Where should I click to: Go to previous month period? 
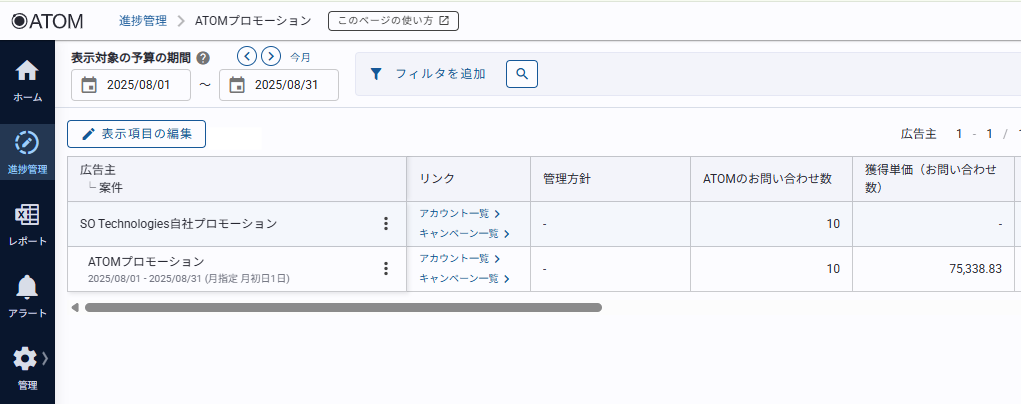pyautogui.click(x=247, y=56)
